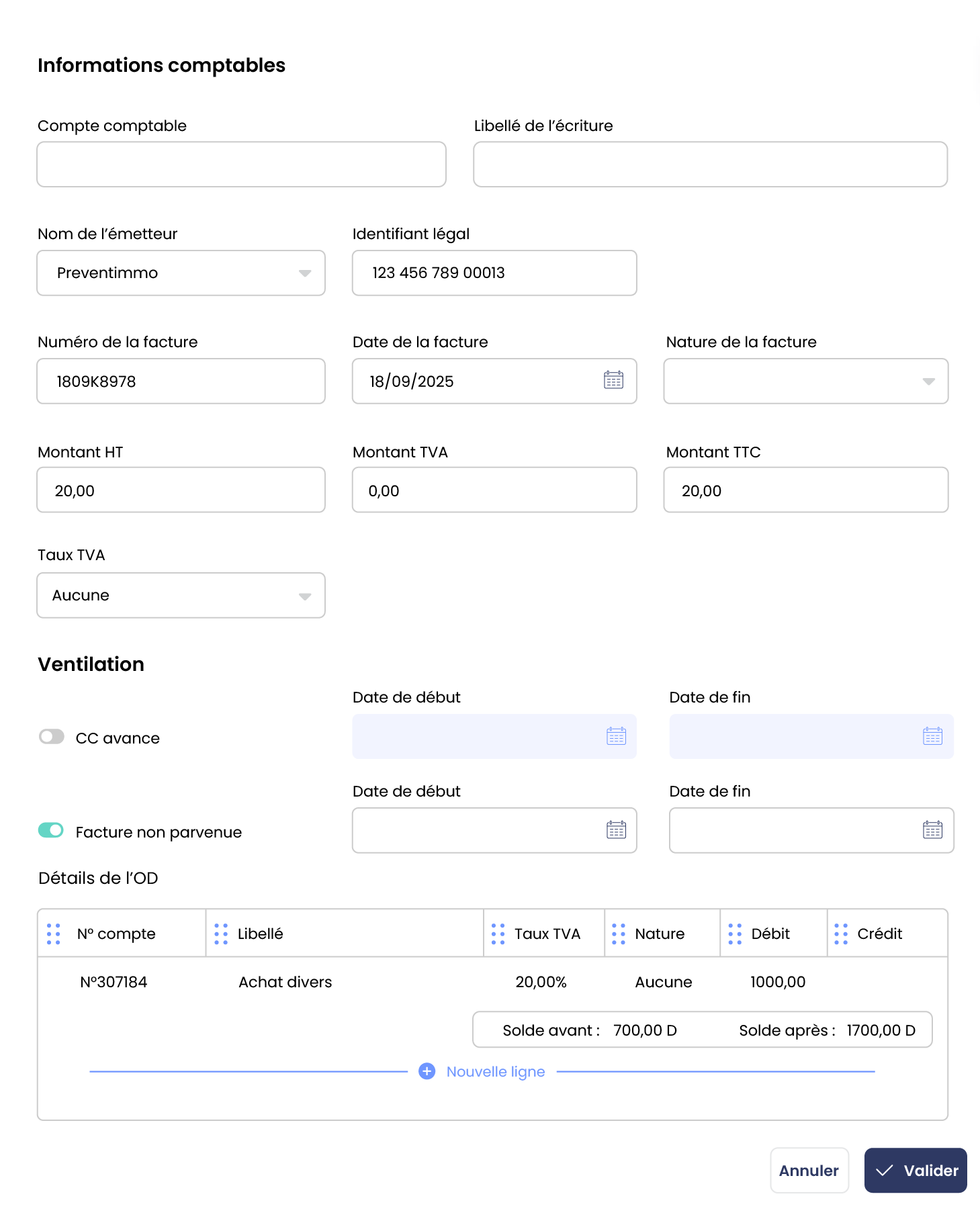
Task: Click drag handle next to N° compte column
Action: tap(54, 934)
